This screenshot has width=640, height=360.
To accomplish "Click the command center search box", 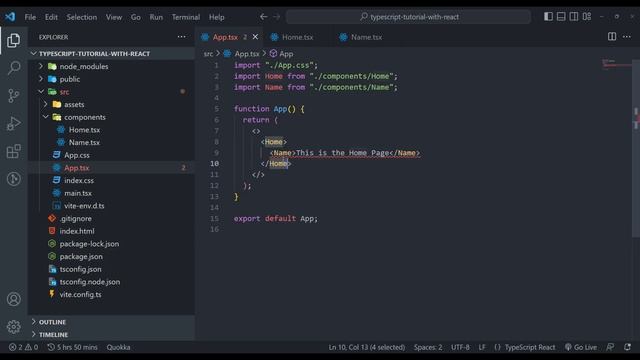I will (x=408, y=17).
